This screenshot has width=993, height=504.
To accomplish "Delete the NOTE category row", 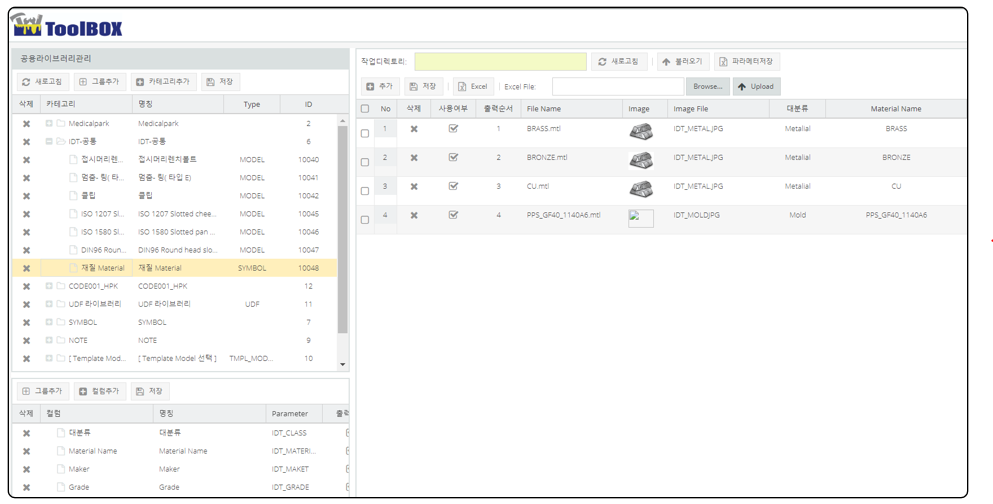I will 26,341.
